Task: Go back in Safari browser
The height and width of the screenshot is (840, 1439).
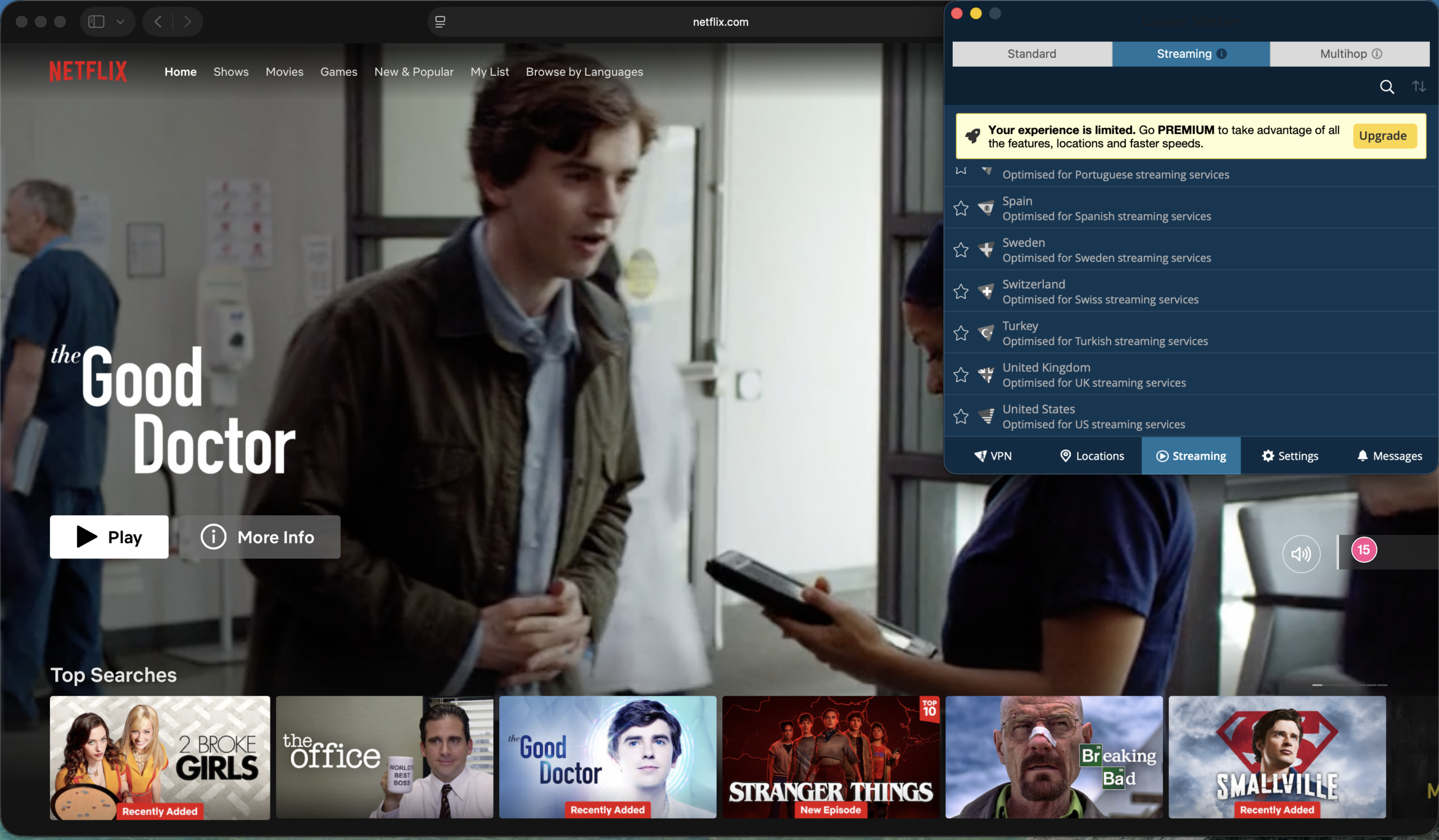Action: click(x=158, y=22)
